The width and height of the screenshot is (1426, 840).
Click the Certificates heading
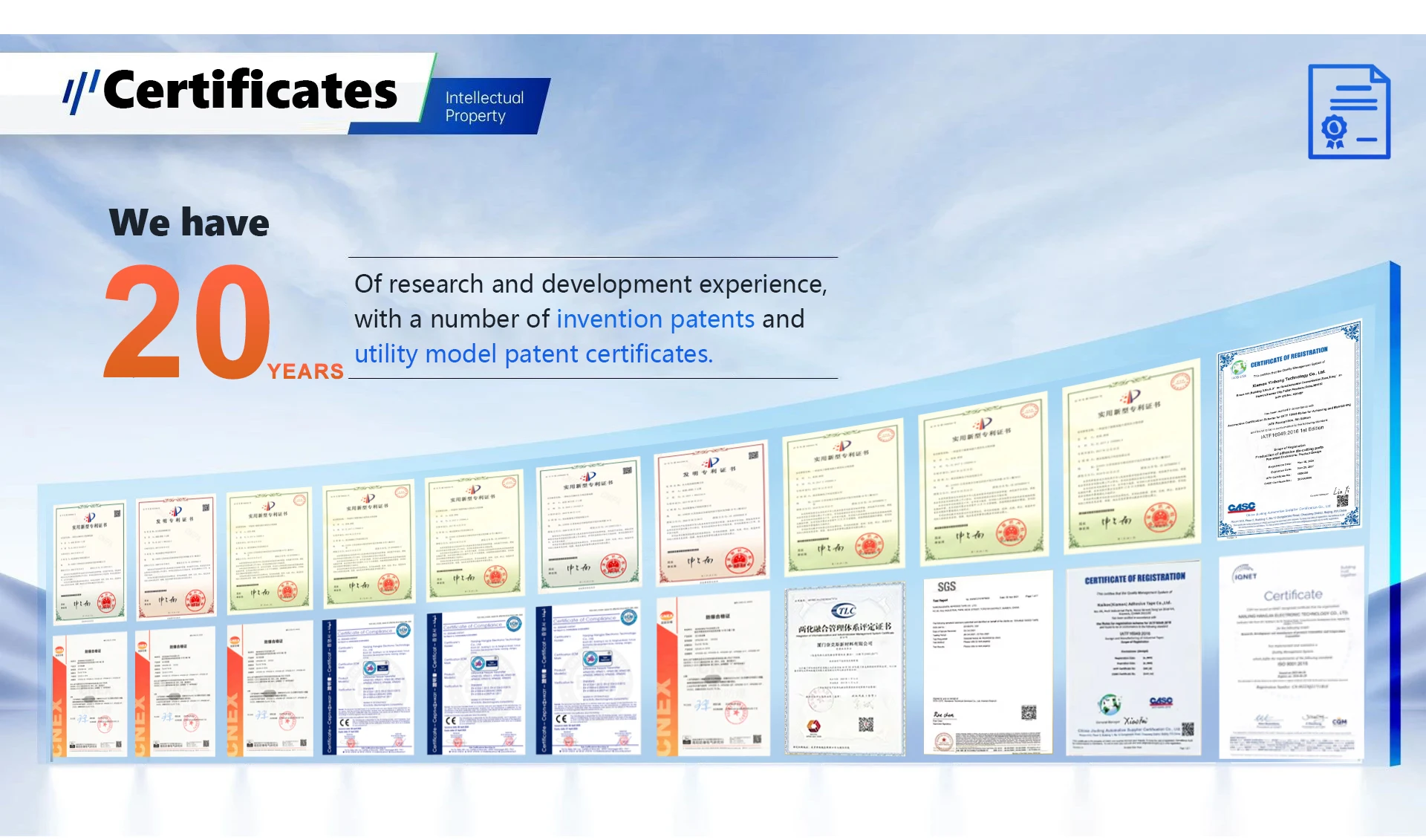point(250,91)
